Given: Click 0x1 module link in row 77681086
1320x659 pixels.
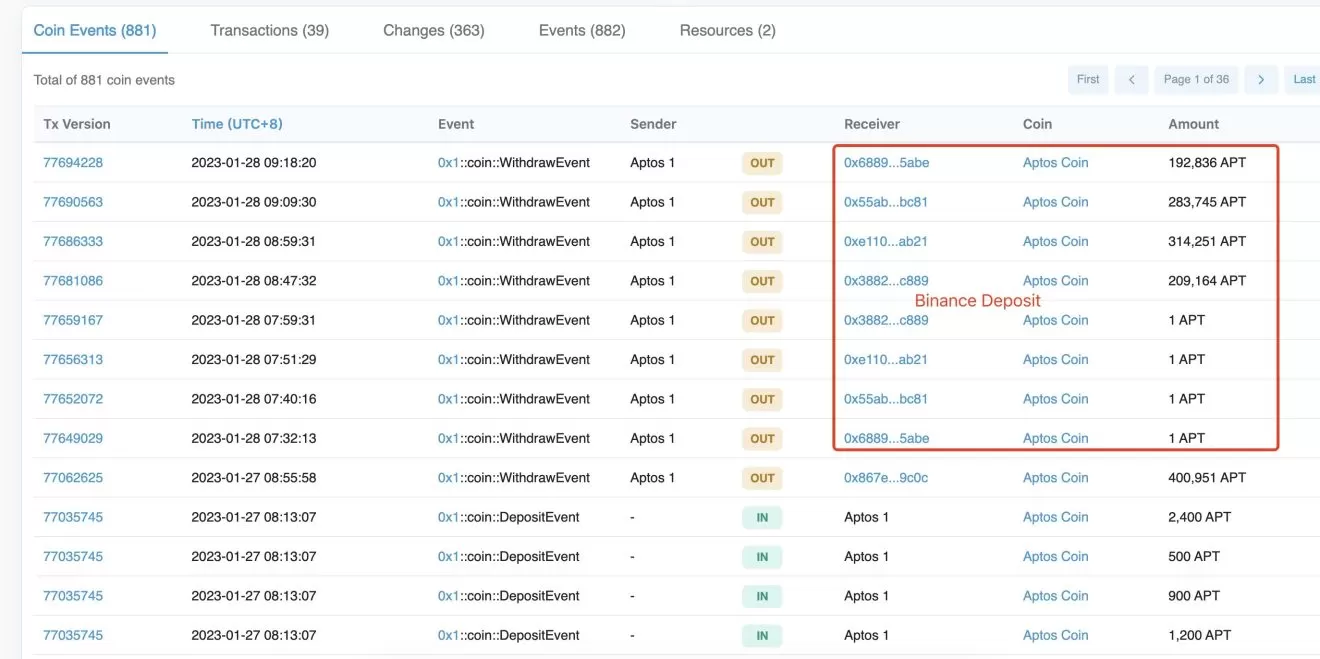Looking at the screenshot, I should pyautogui.click(x=448, y=281).
